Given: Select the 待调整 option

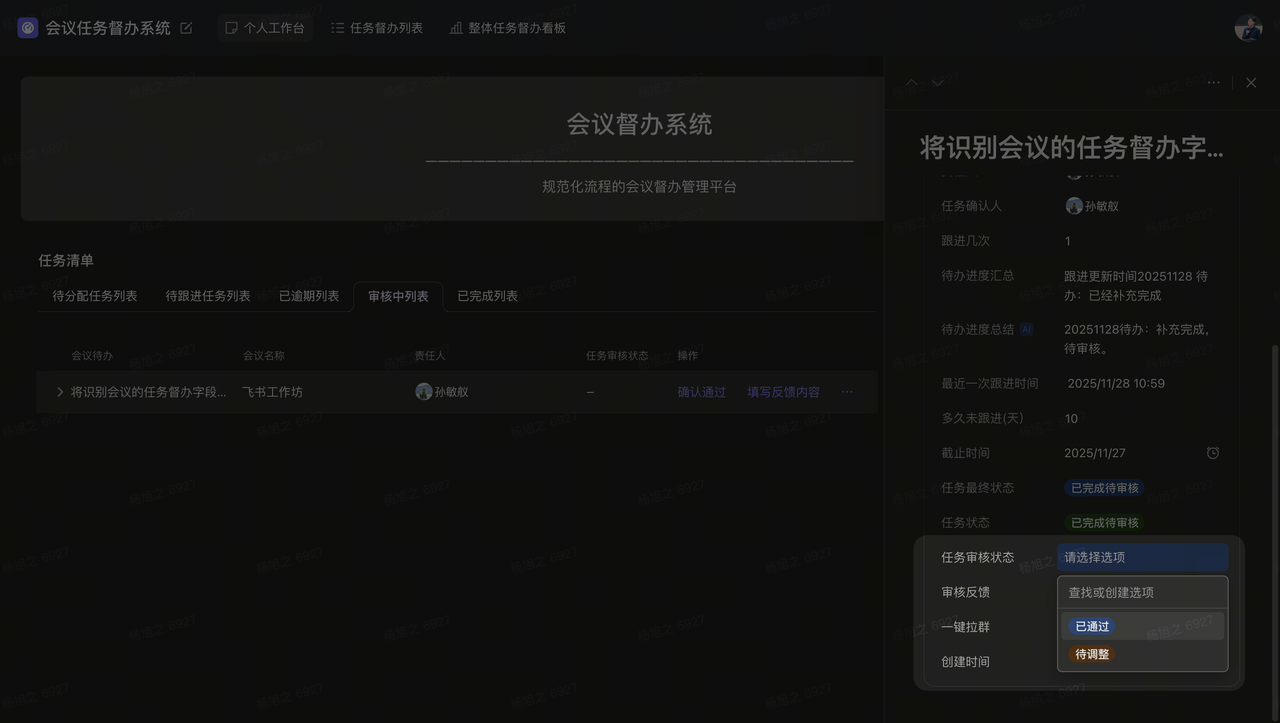Looking at the screenshot, I should tap(1092, 654).
